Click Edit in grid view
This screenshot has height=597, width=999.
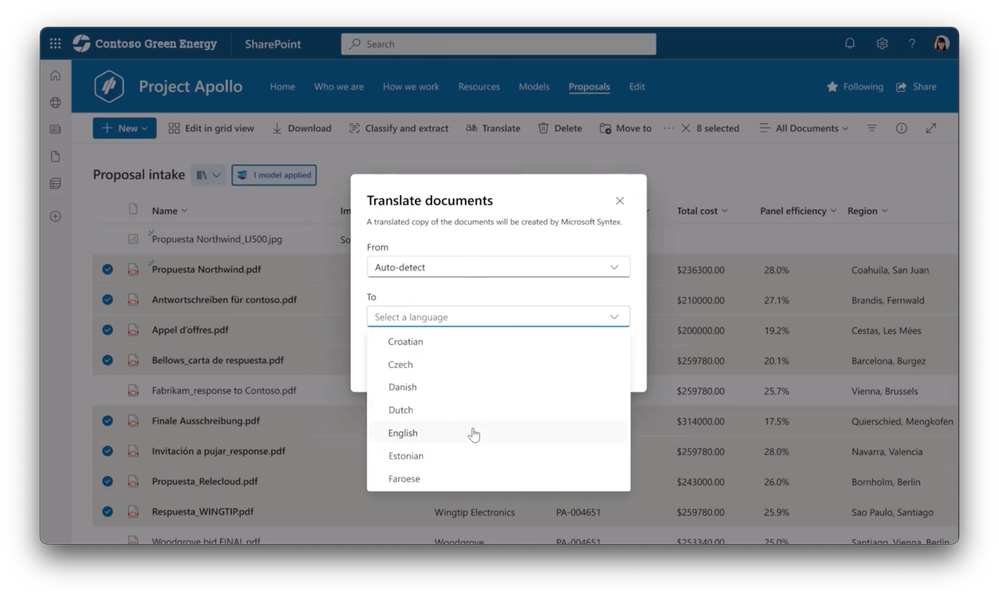pos(211,128)
